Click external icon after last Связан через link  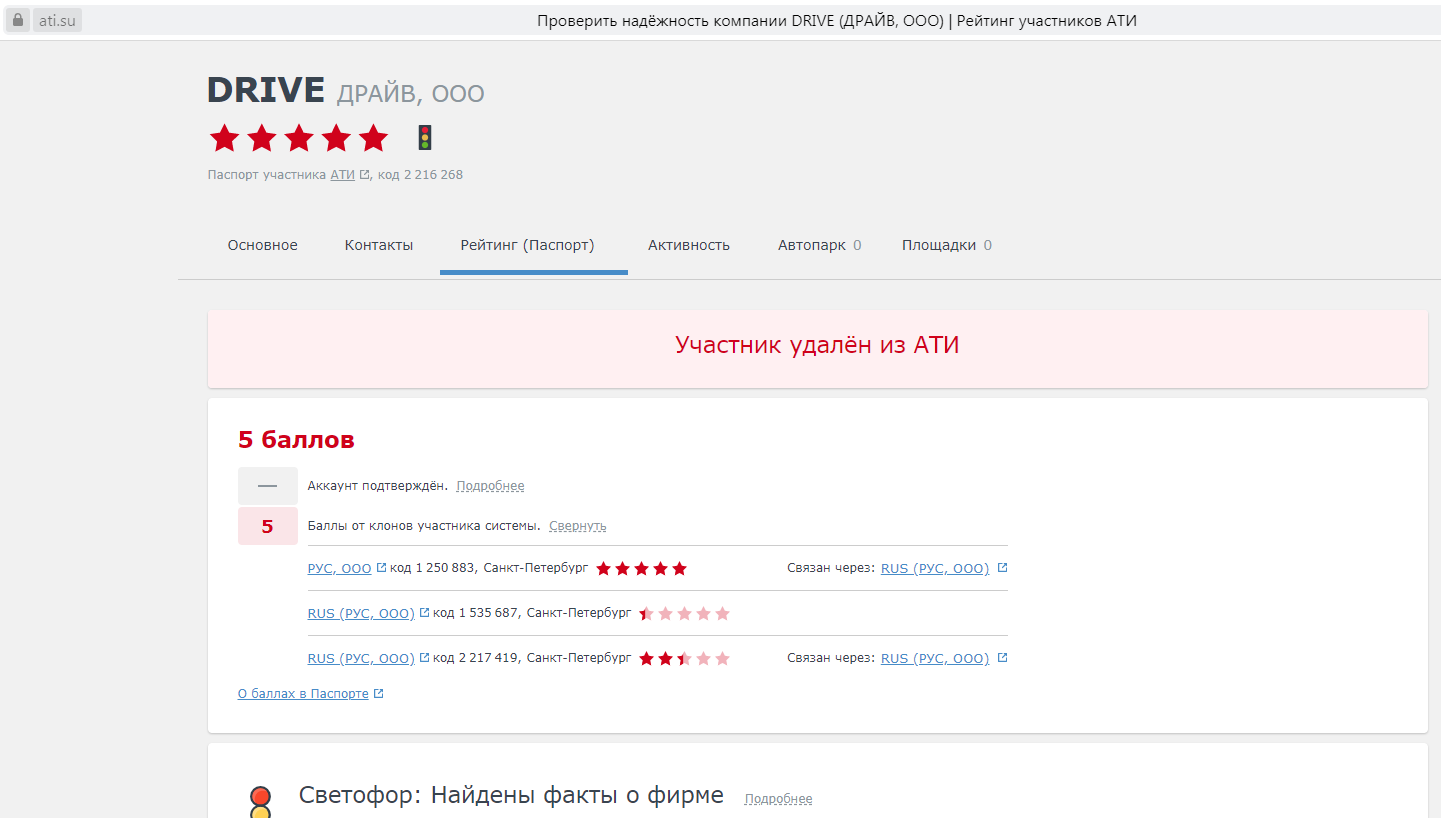[x=1003, y=658]
